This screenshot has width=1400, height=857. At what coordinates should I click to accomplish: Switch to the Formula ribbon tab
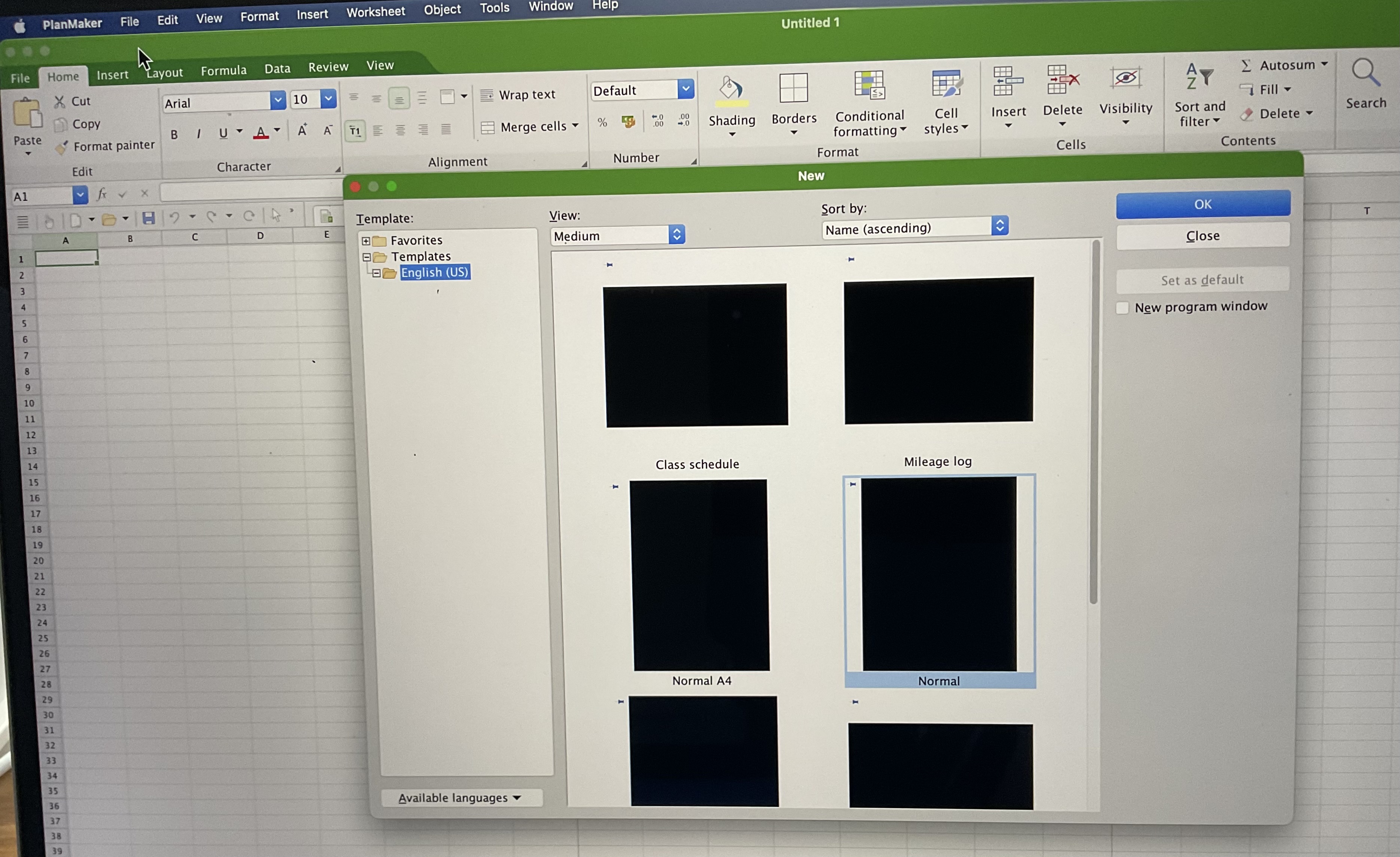pyautogui.click(x=223, y=70)
